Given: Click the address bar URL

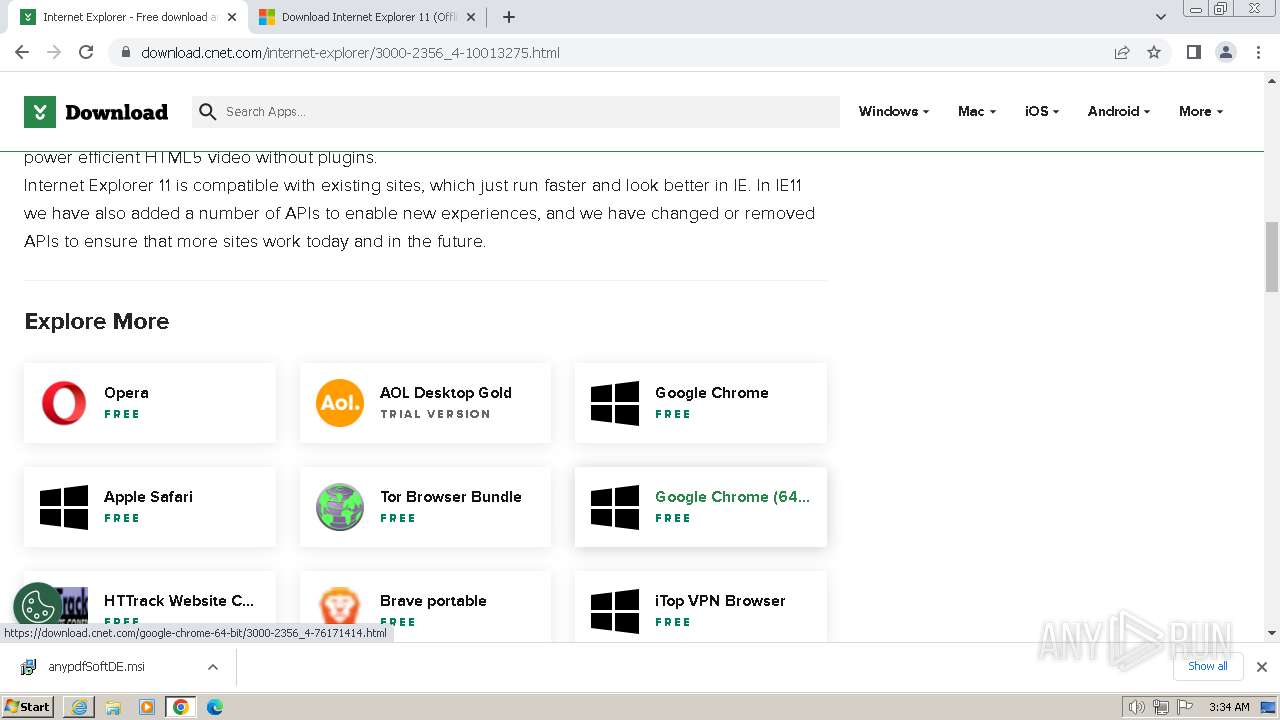Looking at the screenshot, I should (x=350, y=52).
